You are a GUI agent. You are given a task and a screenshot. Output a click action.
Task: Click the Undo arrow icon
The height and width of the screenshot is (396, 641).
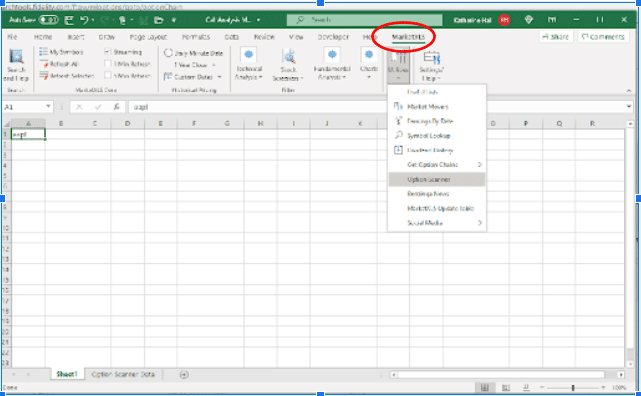click(84, 20)
